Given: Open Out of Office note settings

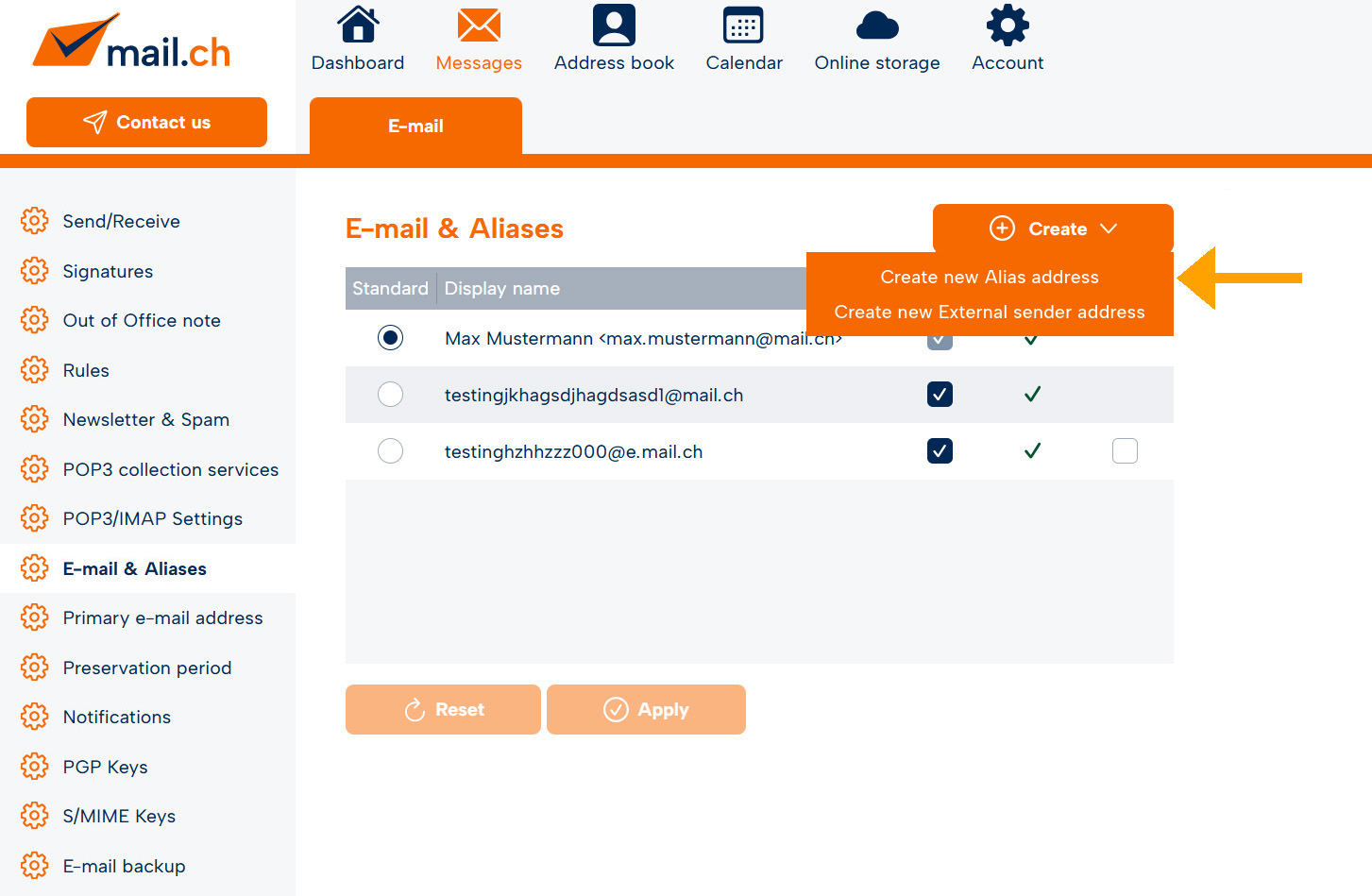Looking at the screenshot, I should [142, 321].
